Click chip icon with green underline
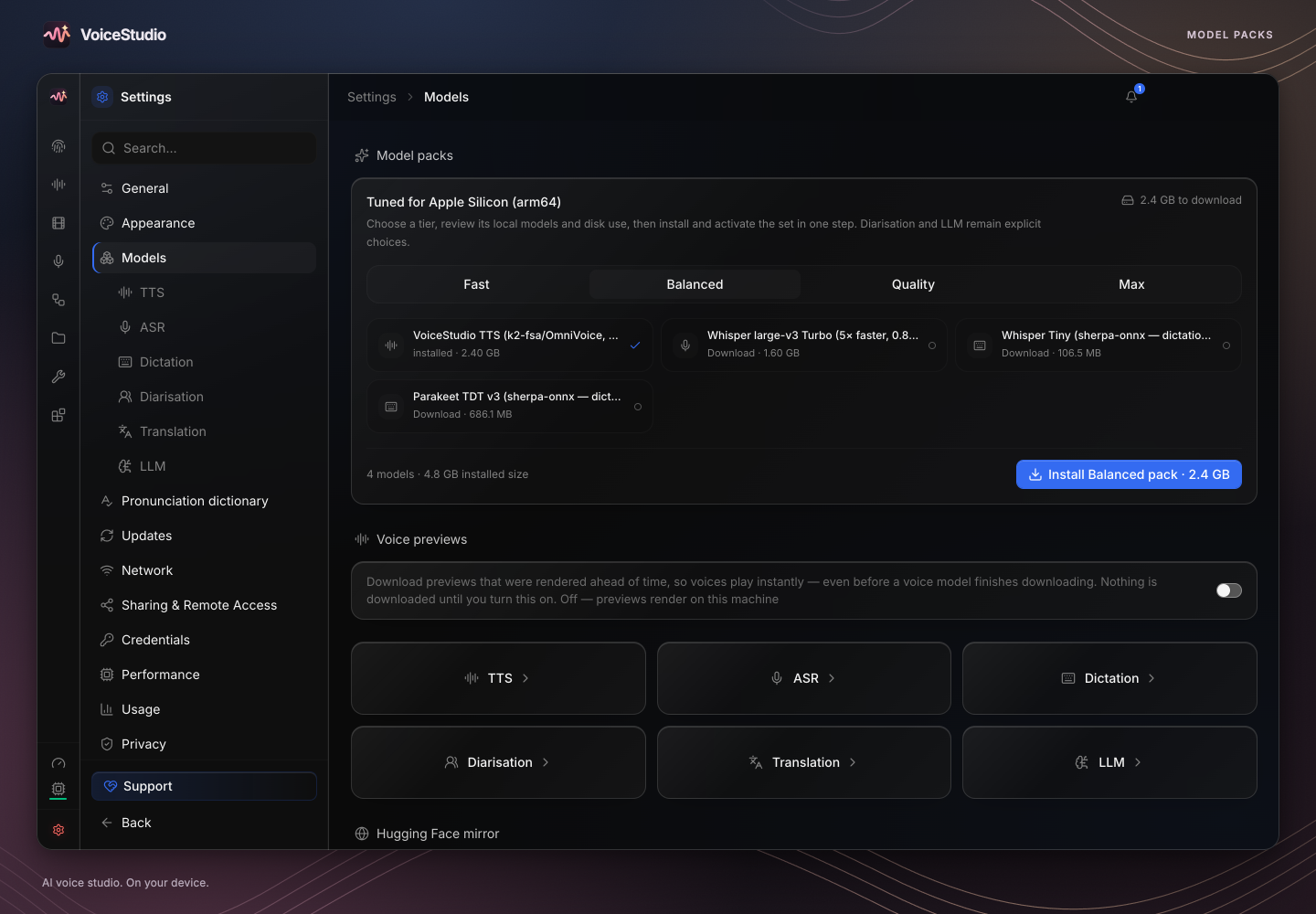 tap(58, 789)
